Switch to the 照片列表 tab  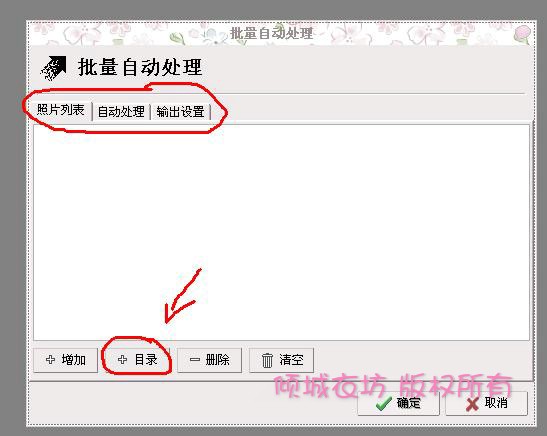pos(61,110)
